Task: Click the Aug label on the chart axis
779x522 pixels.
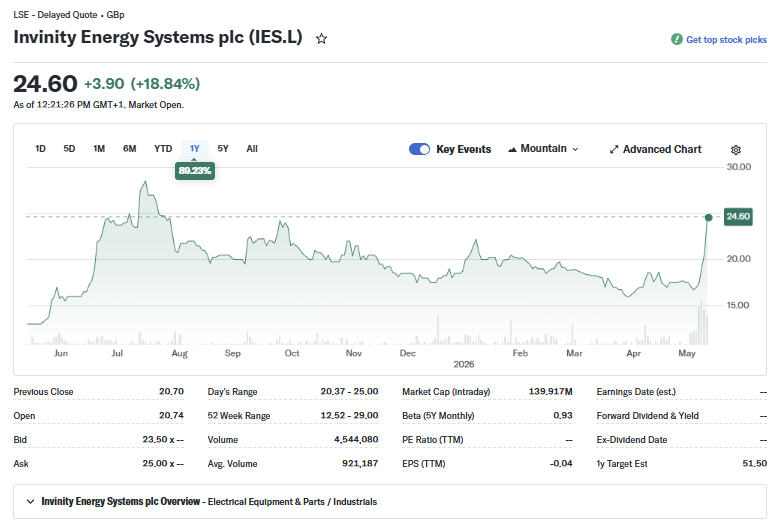Action: tap(179, 353)
